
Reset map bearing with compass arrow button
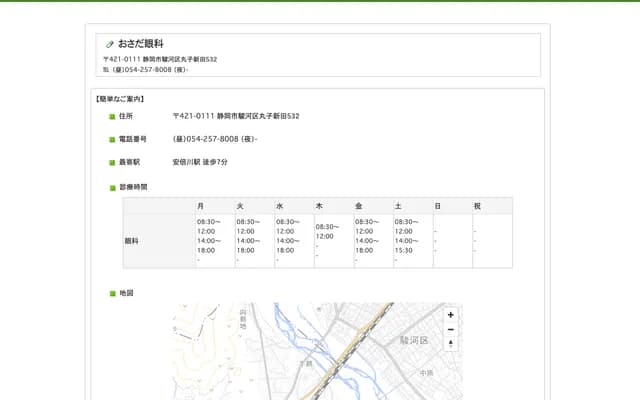[x=450, y=344]
